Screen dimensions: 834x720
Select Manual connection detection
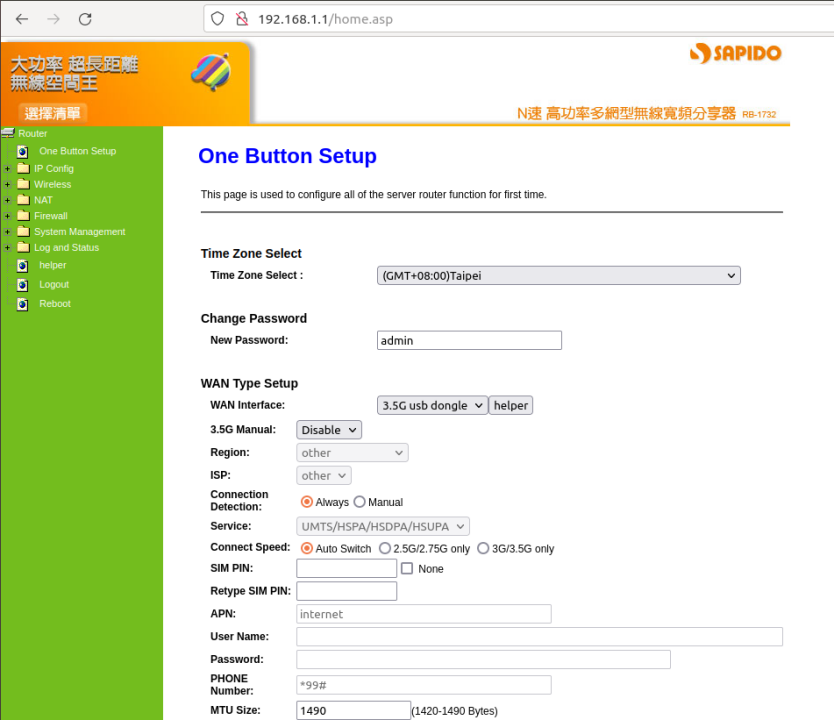(x=360, y=502)
